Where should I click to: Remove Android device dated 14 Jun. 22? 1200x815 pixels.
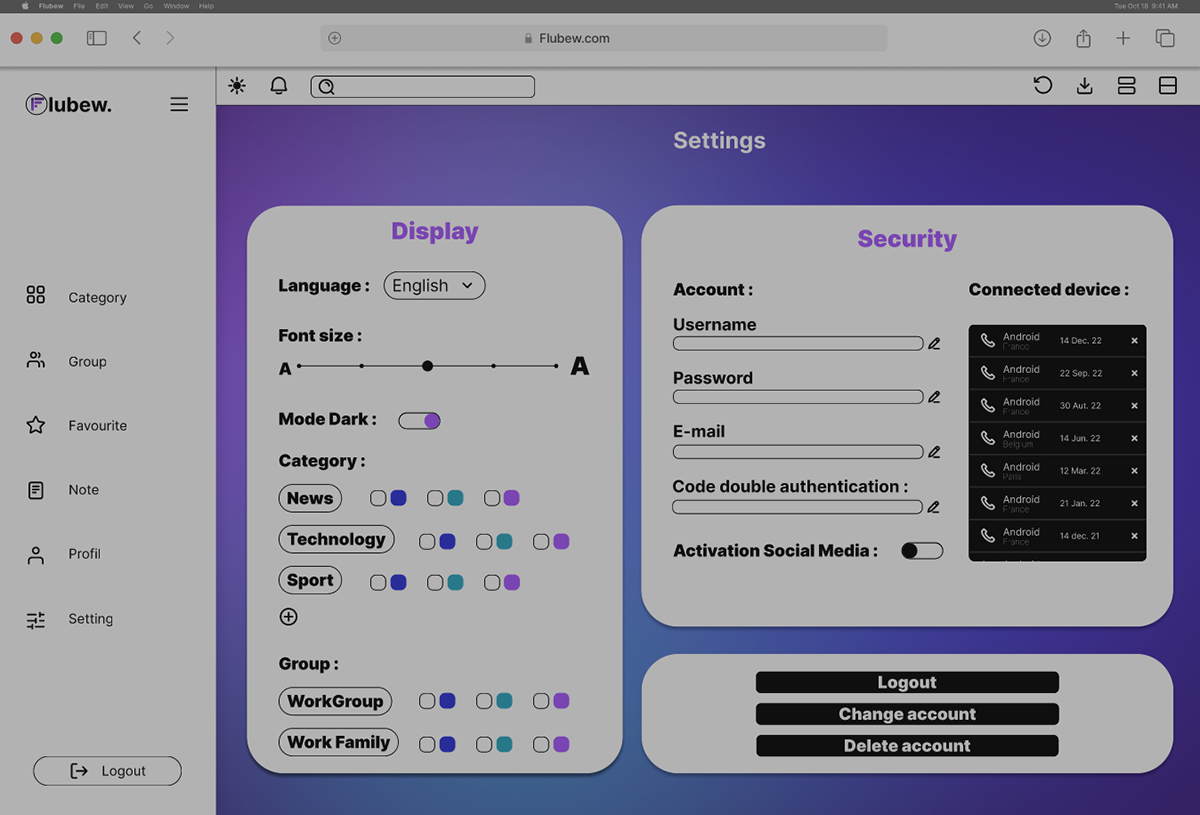tap(1134, 438)
